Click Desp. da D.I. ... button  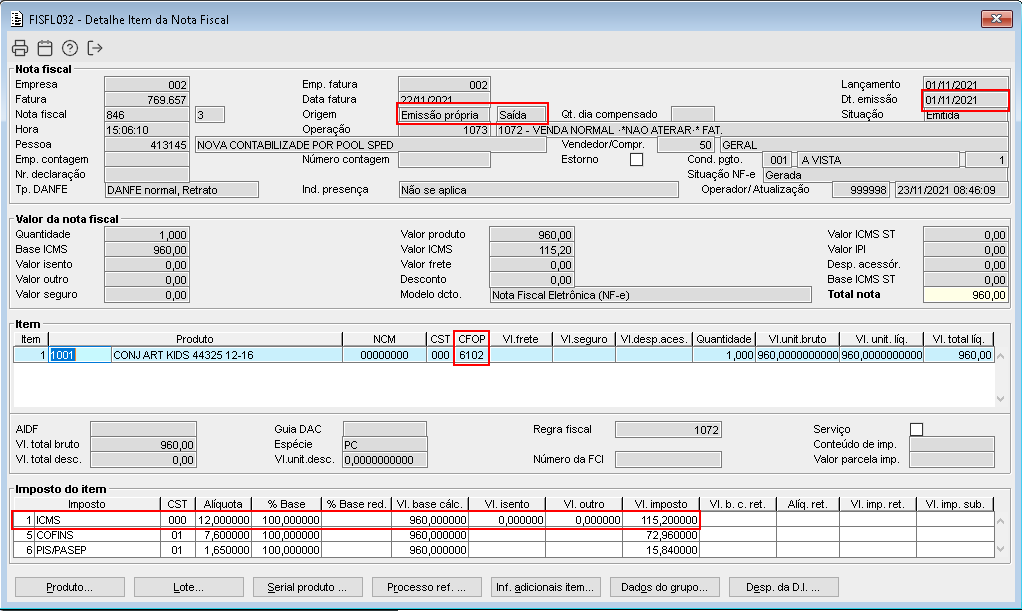point(783,587)
